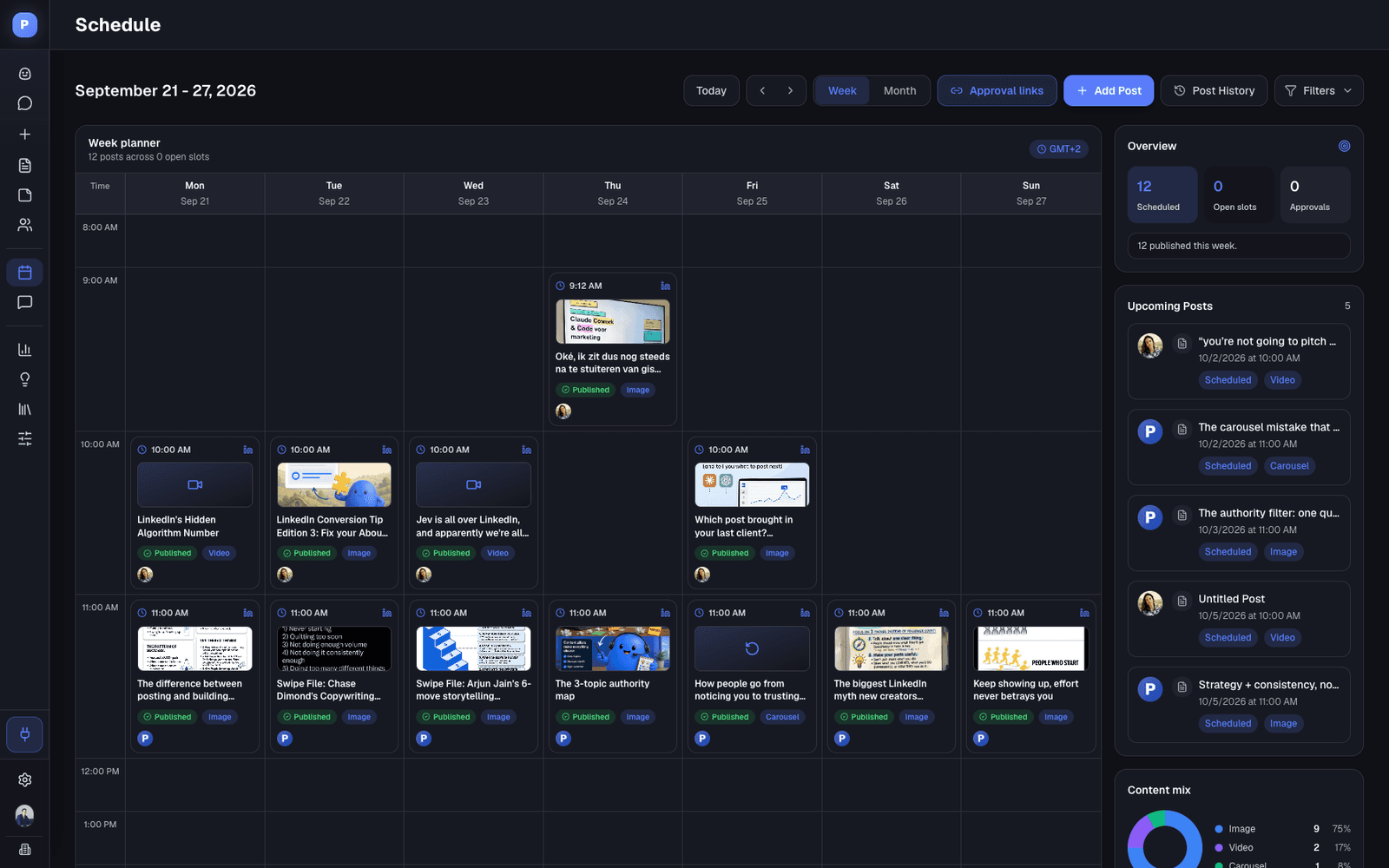Switch to the Month view
The image size is (1389, 868).
tap(899, 90)
